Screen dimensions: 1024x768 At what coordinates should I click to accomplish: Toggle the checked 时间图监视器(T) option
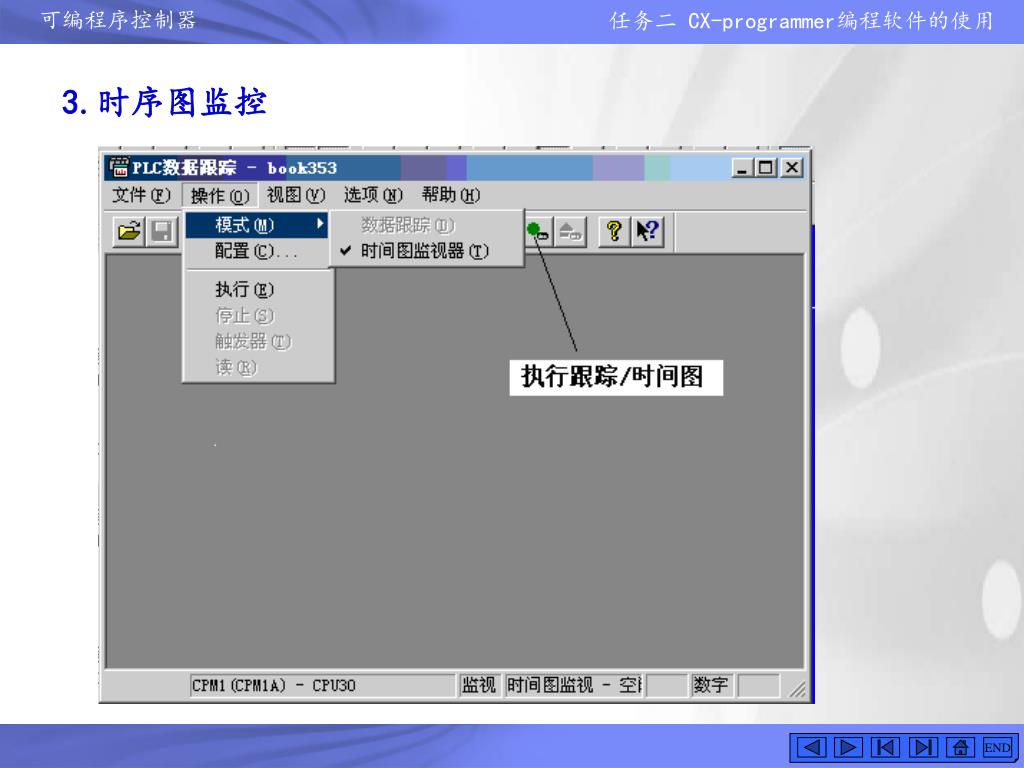(426, 251)
